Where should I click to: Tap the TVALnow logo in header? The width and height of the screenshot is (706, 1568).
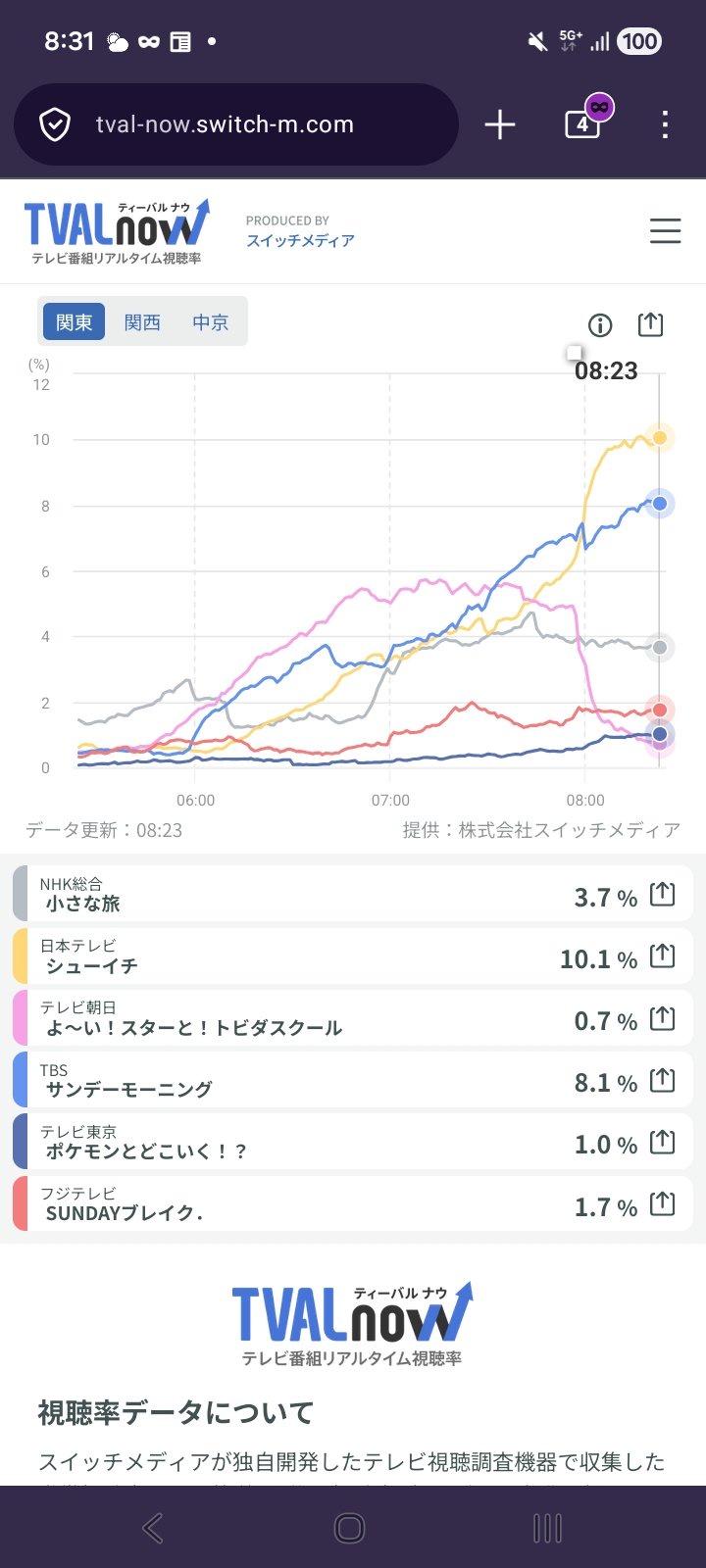coord(116,231)
